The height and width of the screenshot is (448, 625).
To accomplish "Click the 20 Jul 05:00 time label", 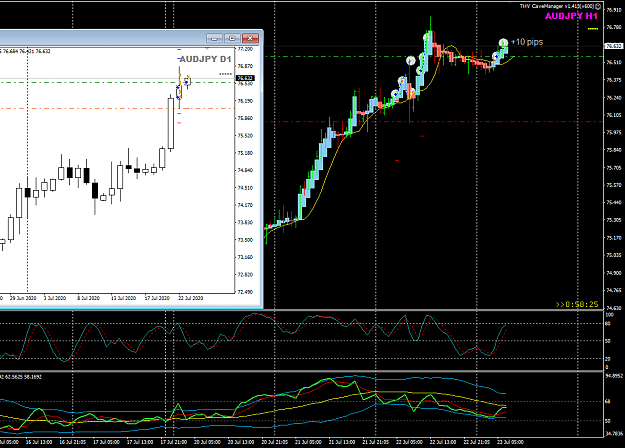I will (207, 442).
